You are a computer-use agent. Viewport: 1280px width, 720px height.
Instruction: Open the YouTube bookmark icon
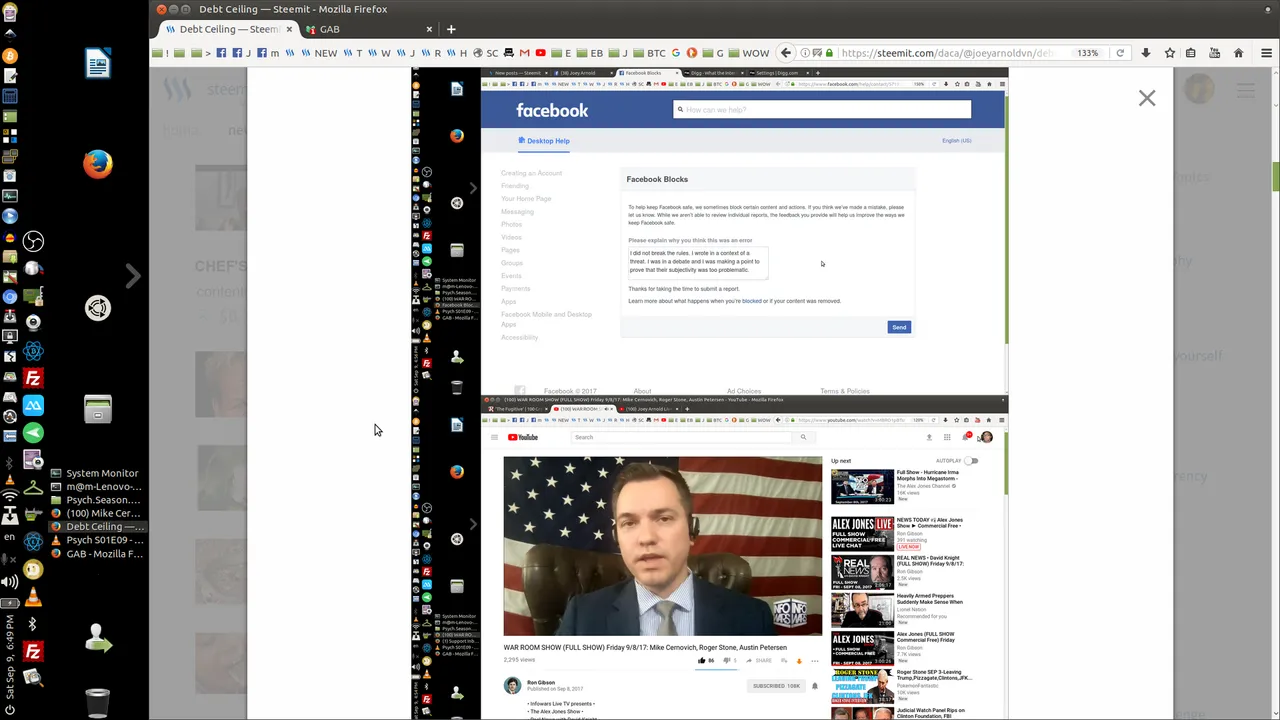click(x=540, y=53)
